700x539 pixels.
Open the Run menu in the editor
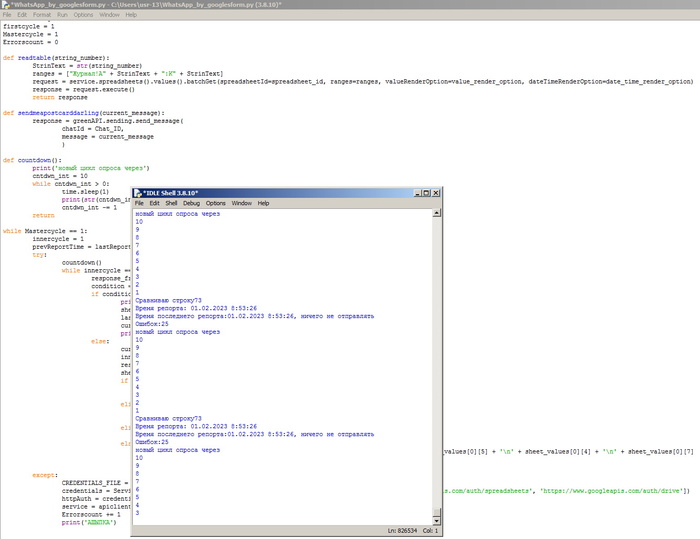pyautogui.click(x=63, y=15)
